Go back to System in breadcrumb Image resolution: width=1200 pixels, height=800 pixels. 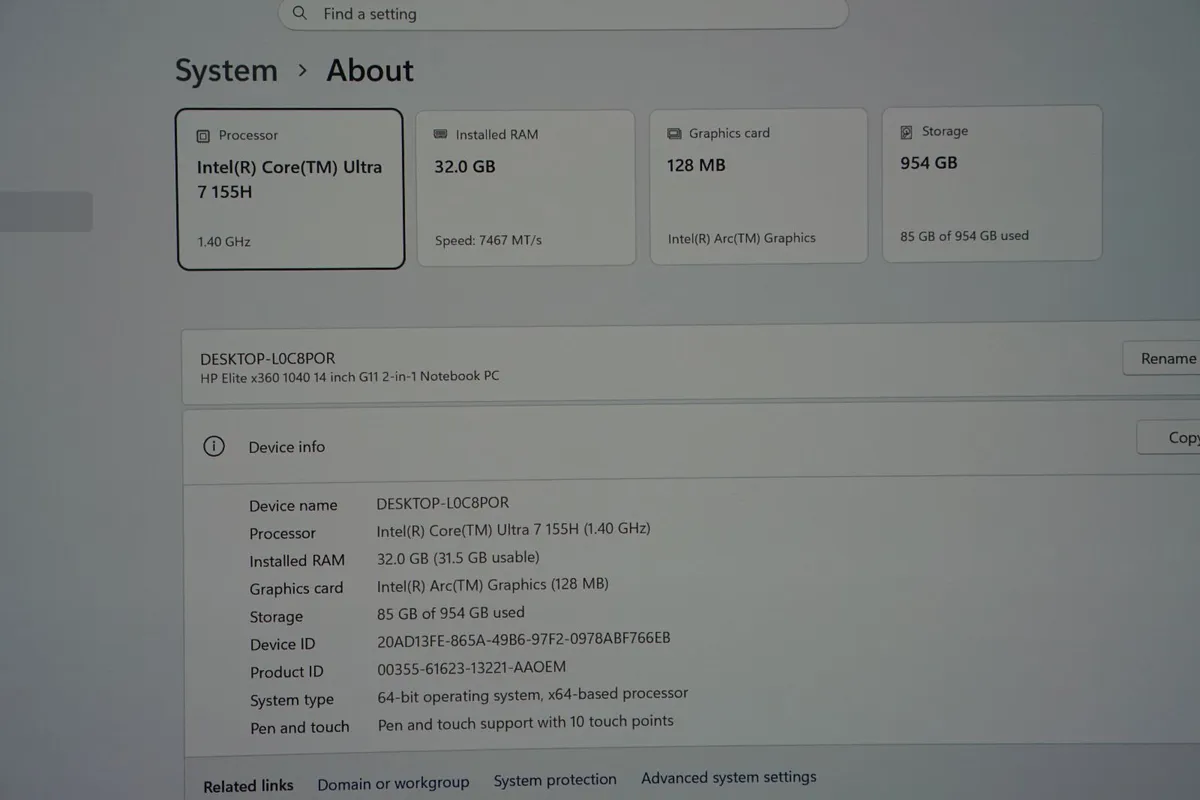click(226, 71)
